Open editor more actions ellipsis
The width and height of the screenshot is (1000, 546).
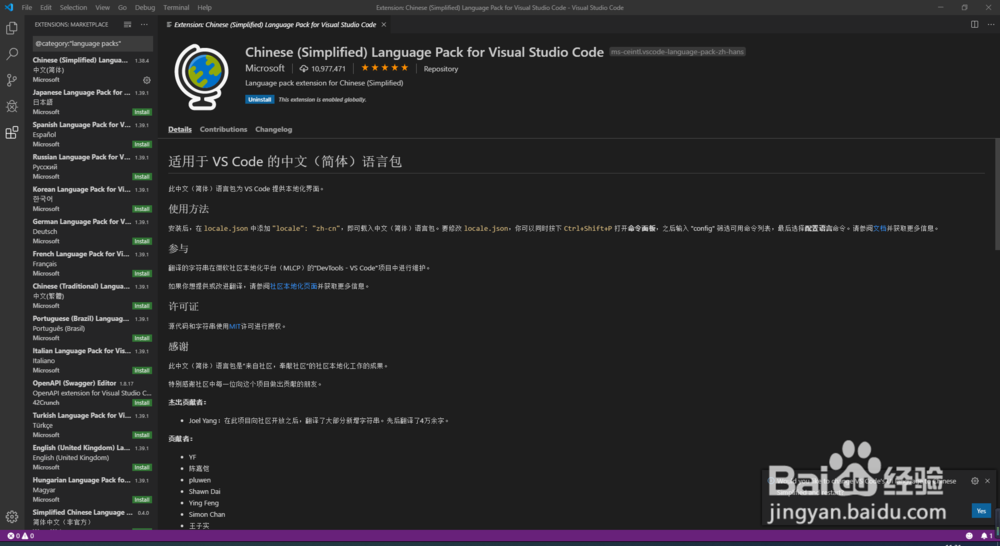click(990, 24)
